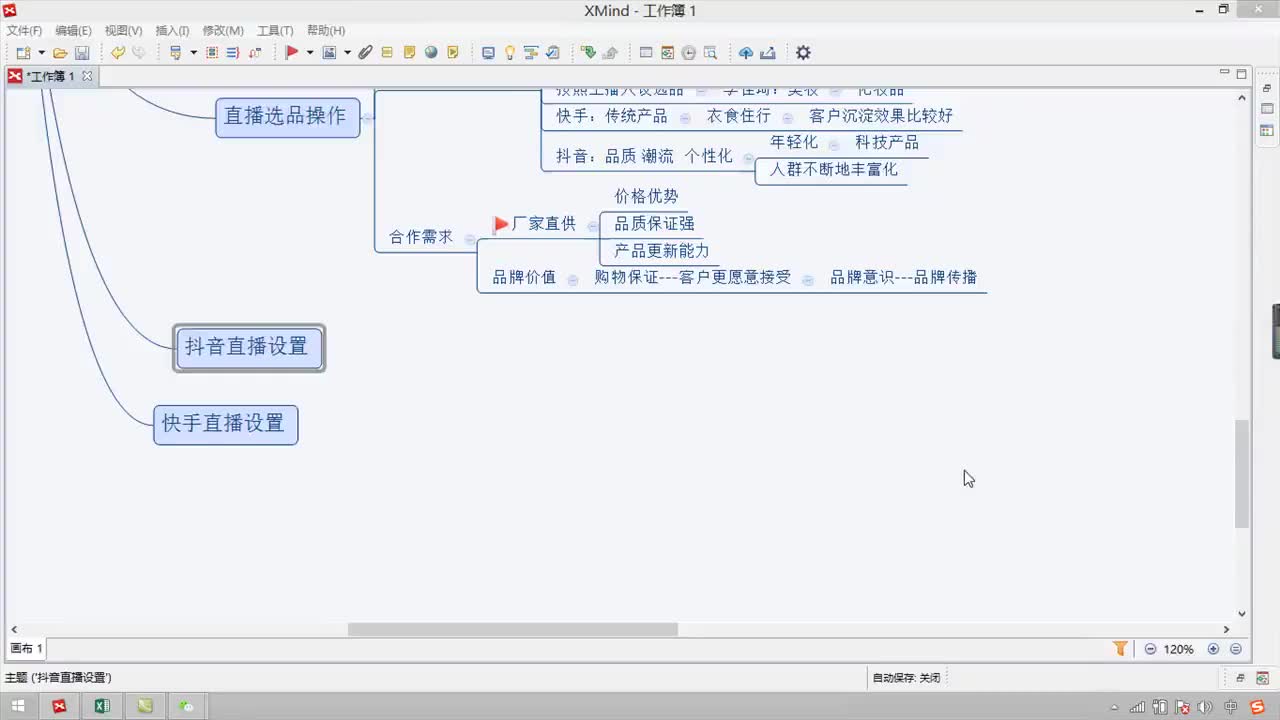This screenshot has width=1280, height=720.
Task: Click the New workbook toolbar icon
Action: point(24,53)
